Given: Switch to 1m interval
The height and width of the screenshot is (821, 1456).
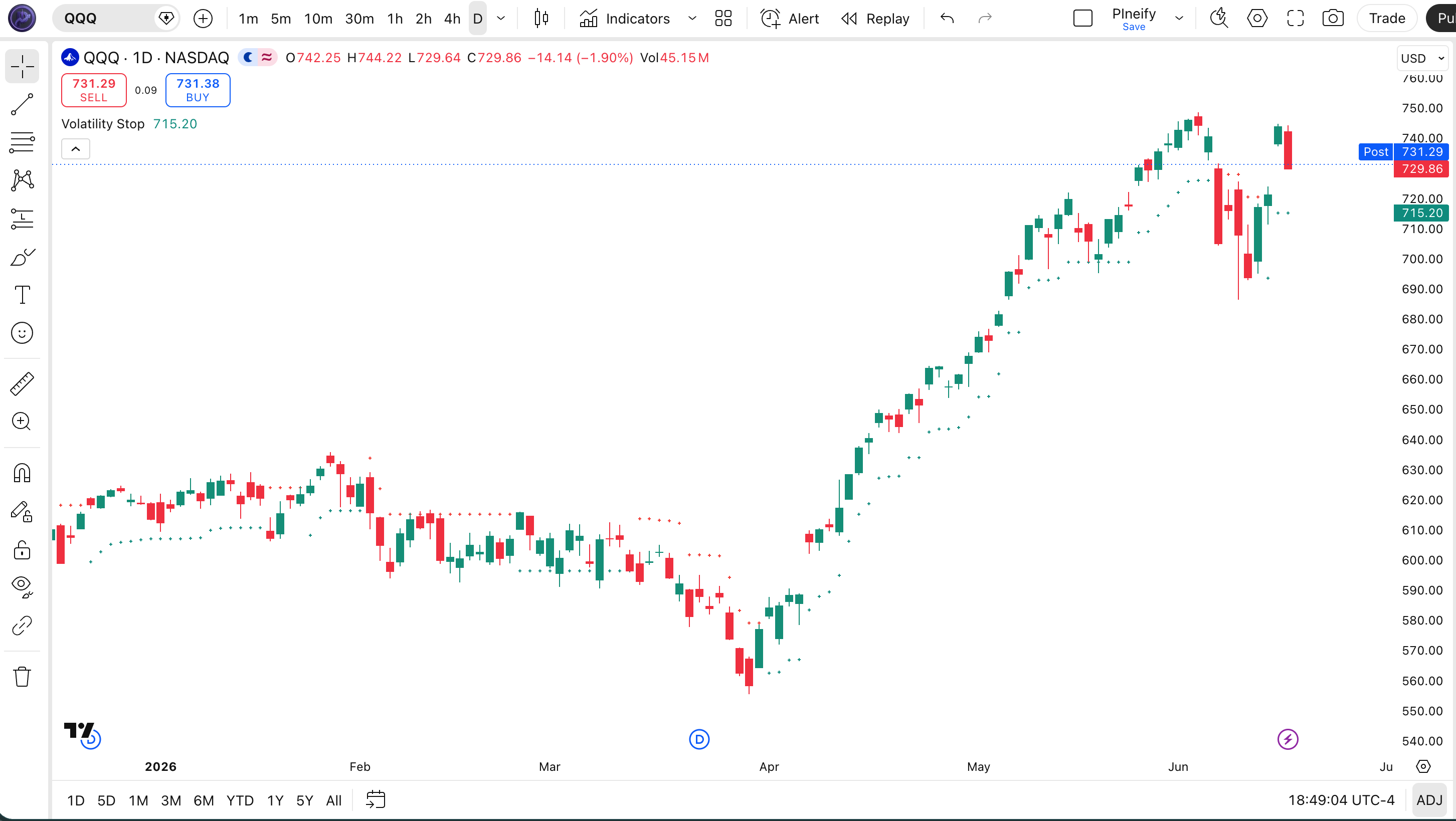Looking at the screenshot, I should (x=248, y=19).
